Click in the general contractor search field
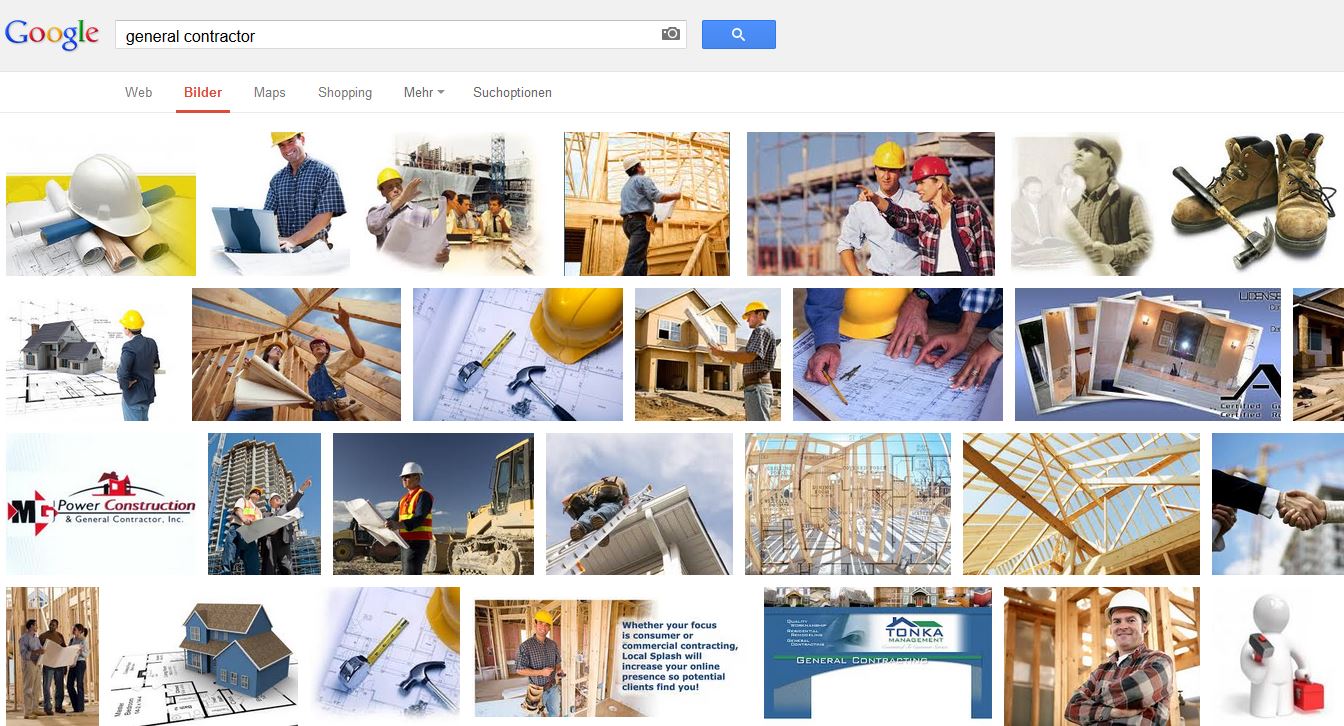 387,35
